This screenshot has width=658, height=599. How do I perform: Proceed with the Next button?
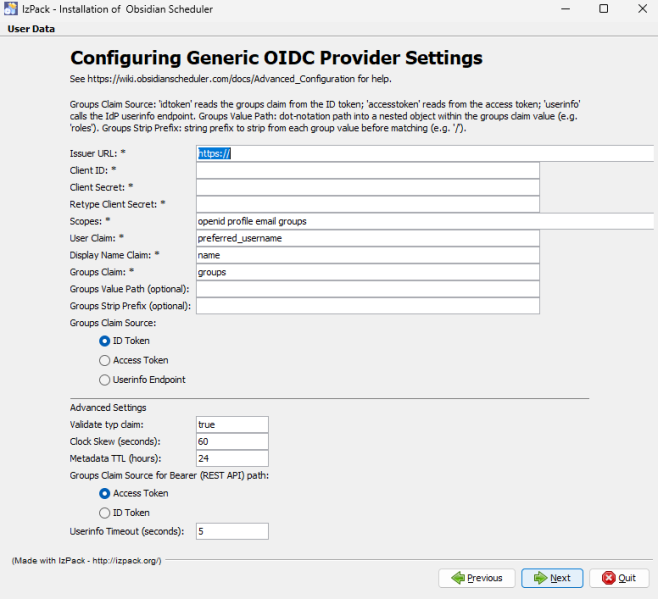[x=552, y=578]
